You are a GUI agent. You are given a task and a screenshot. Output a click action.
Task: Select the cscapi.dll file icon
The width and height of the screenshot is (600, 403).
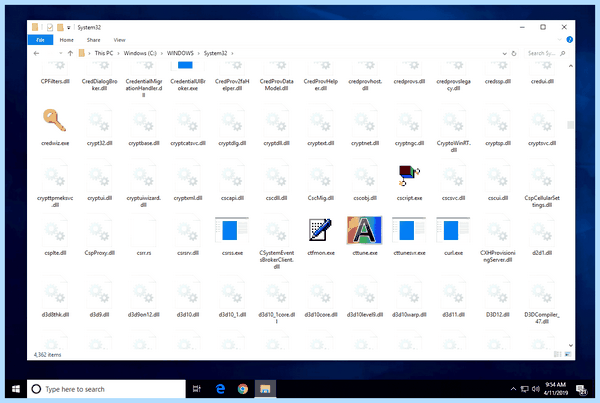232,176
